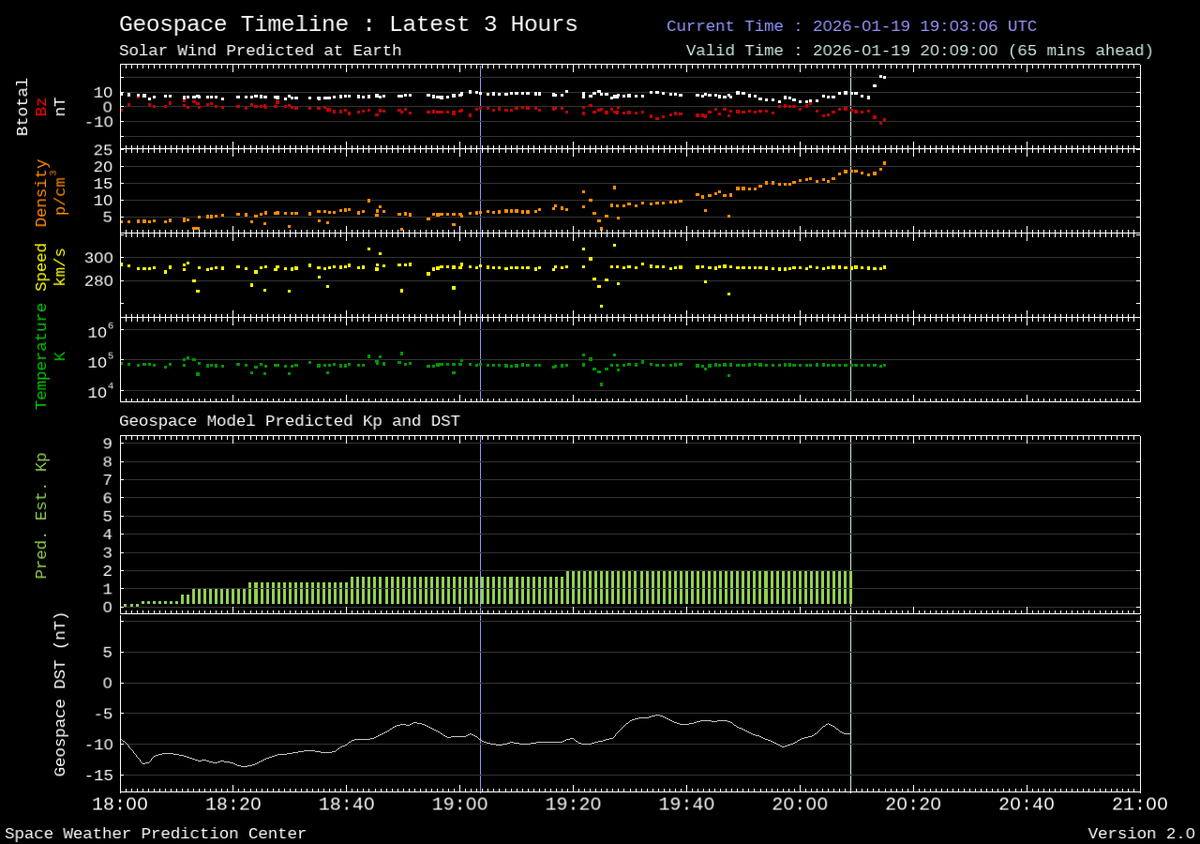This screenshot has width=1200, height=844.
Task: Click the DST axis value -15
Action: pos(98,775)
